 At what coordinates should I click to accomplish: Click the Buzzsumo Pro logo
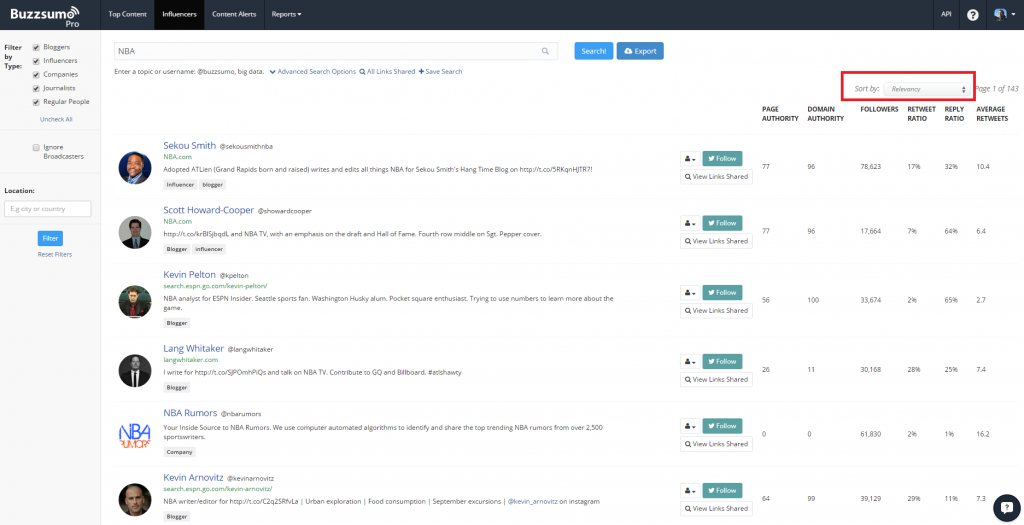click(x=47, y=15)
